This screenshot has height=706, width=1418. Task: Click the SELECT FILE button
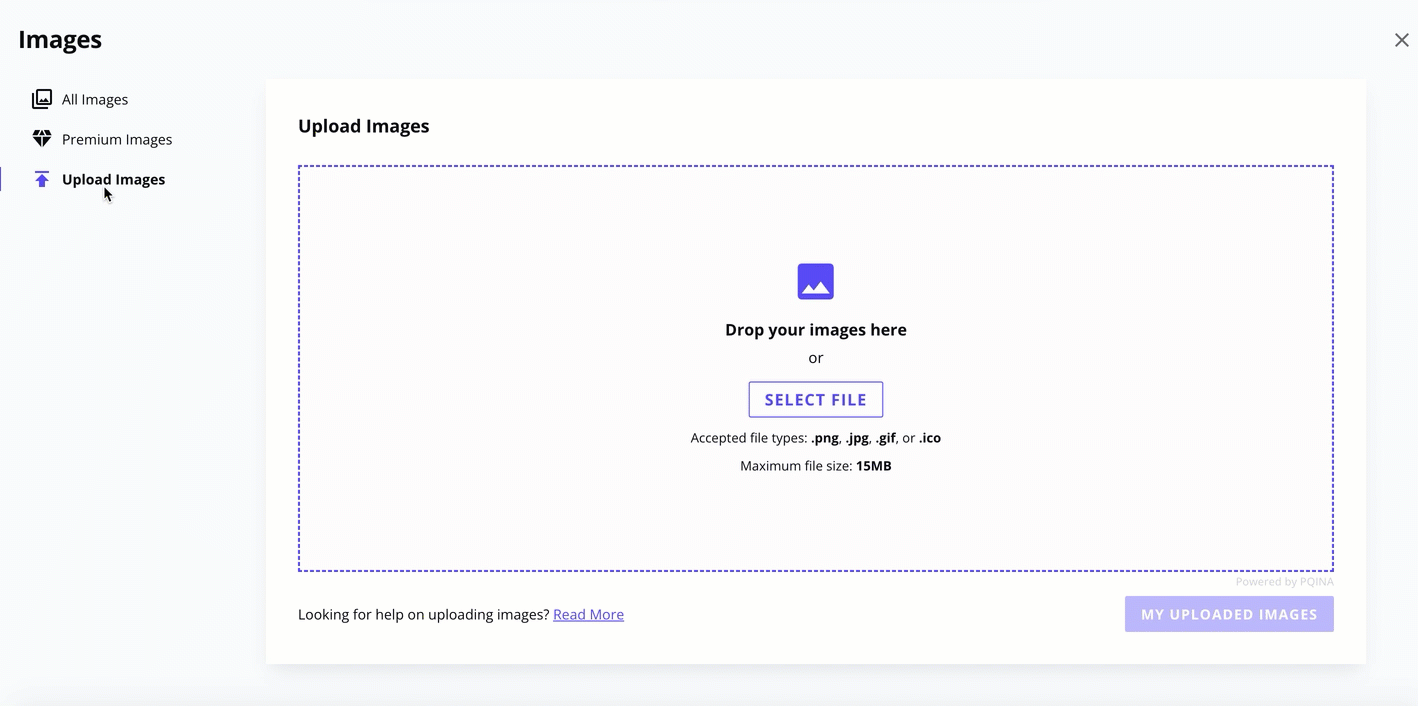(x=816, y=399)
